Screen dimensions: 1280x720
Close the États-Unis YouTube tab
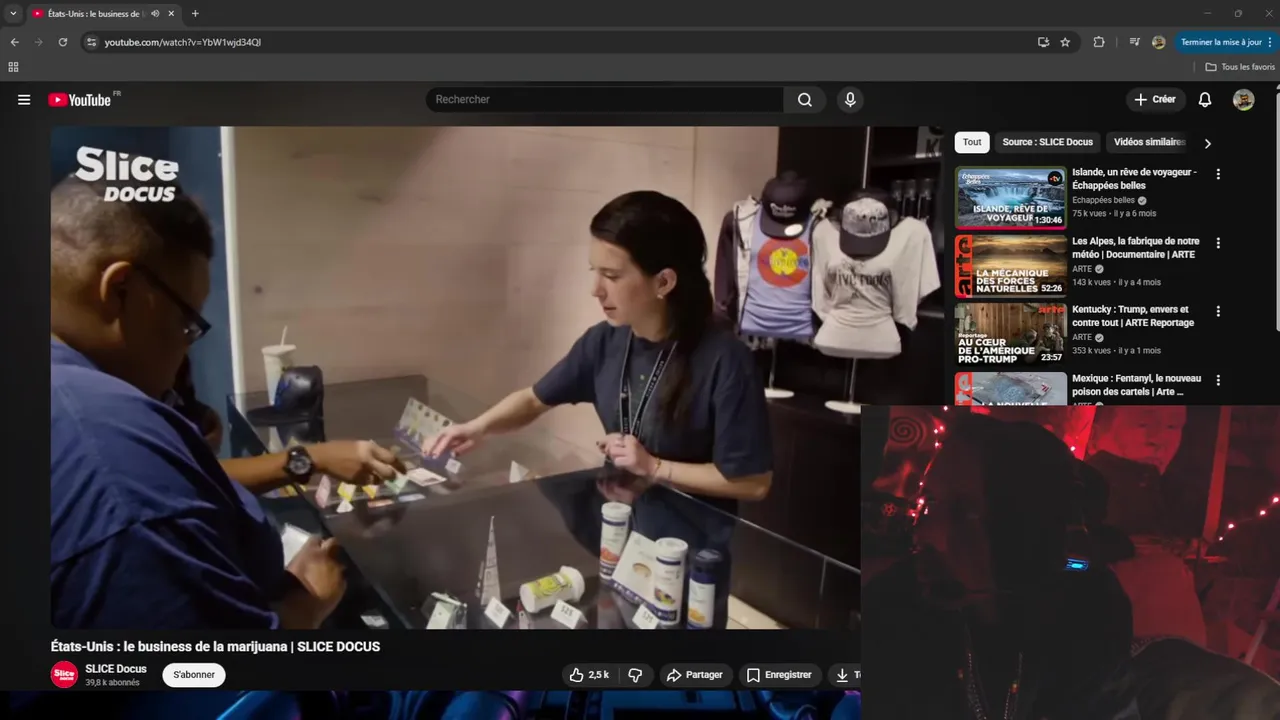tap(172, 14)
